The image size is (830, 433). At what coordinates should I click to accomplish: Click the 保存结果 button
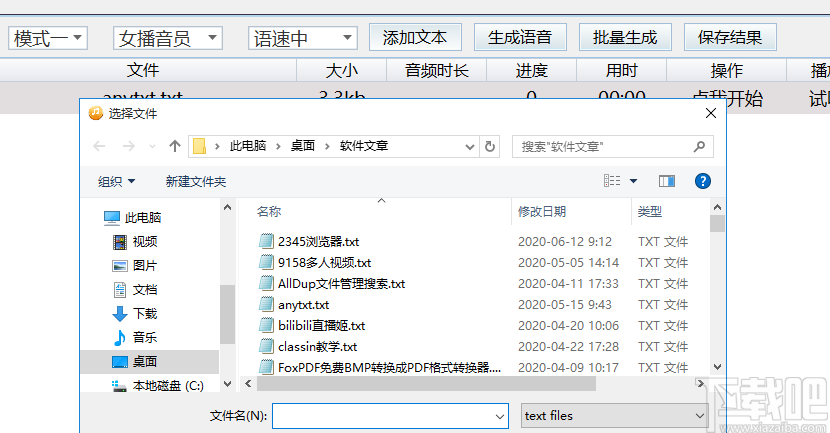pos(730,37)
